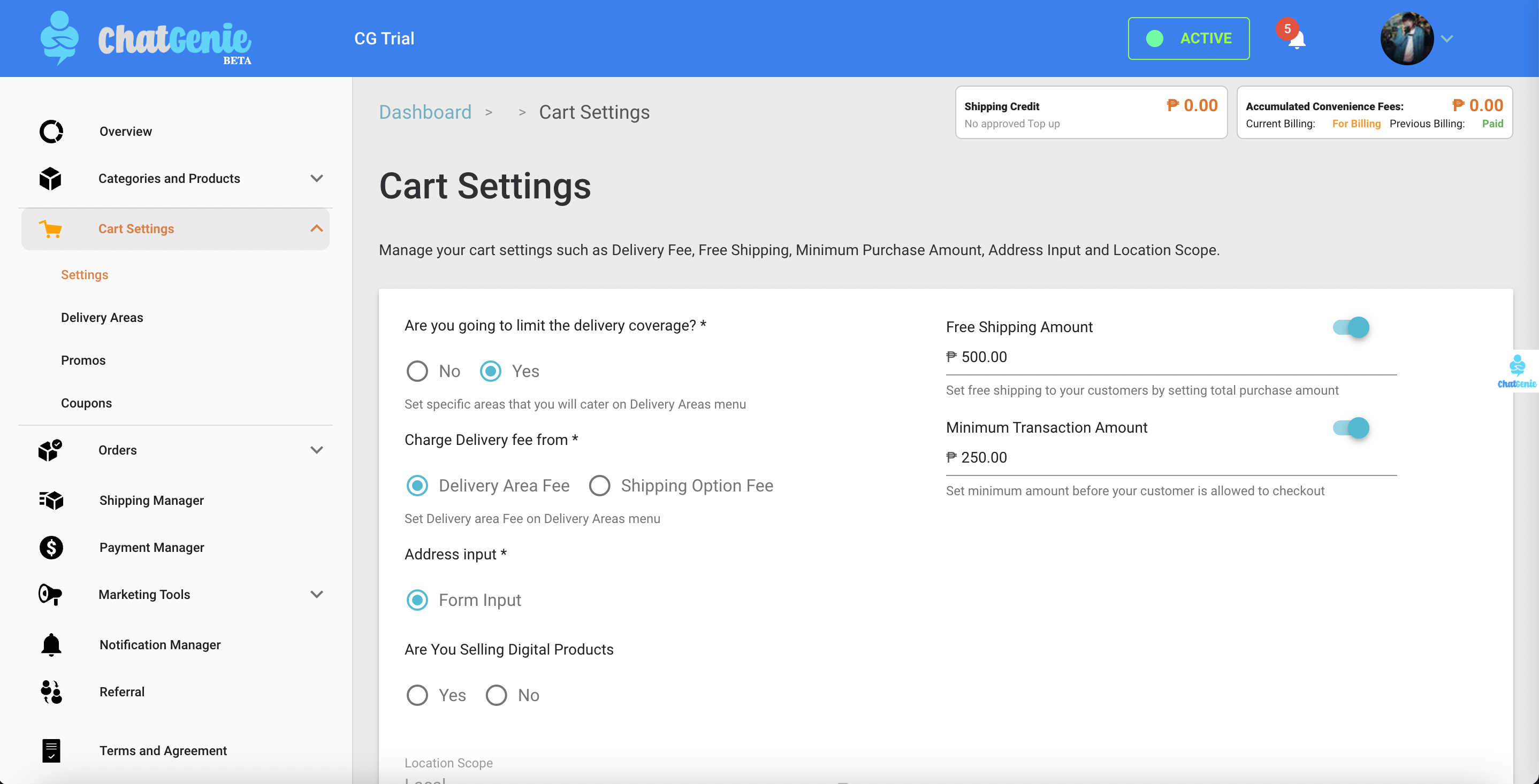Image resolution: width=1539 pixels, height=784 pixels.
Task: Click the Dashboard breadcrumb link
Action: (425, 112)
